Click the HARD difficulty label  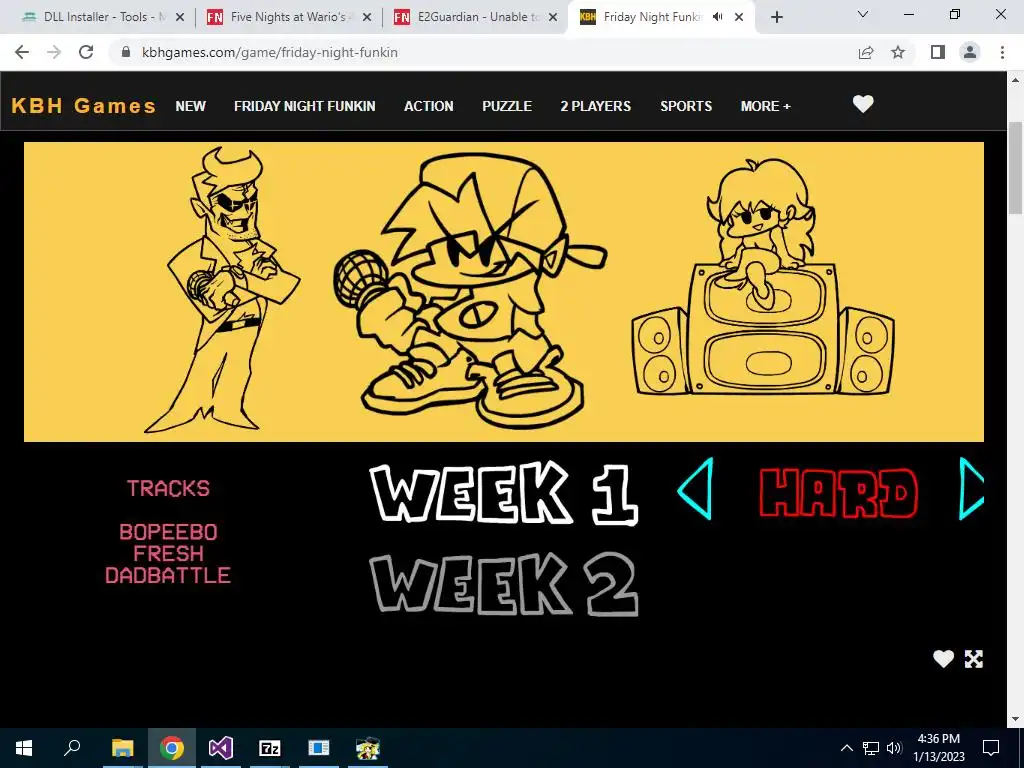[839, 493]
